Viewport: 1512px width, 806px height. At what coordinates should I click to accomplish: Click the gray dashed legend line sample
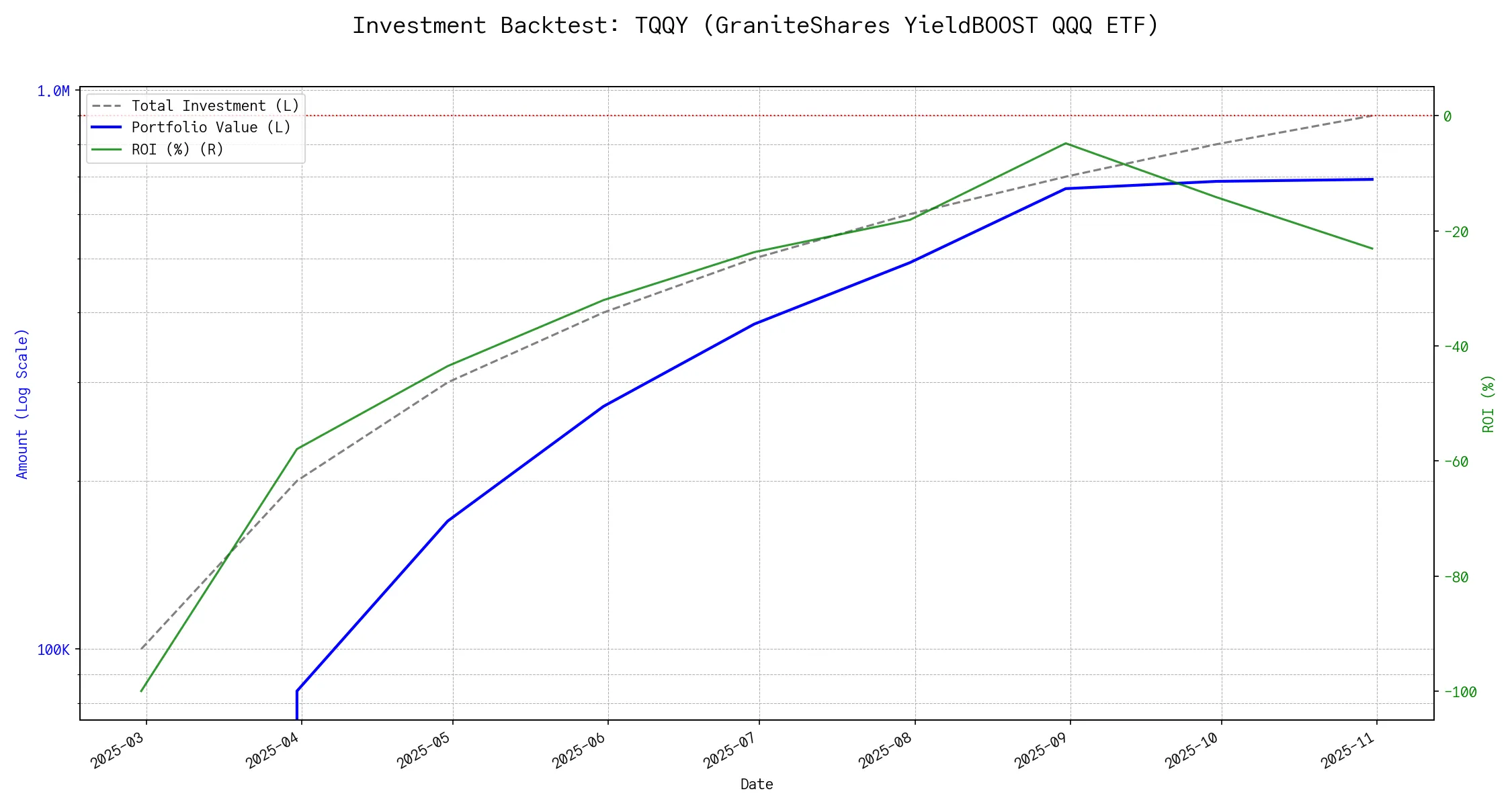click(107, 106)
